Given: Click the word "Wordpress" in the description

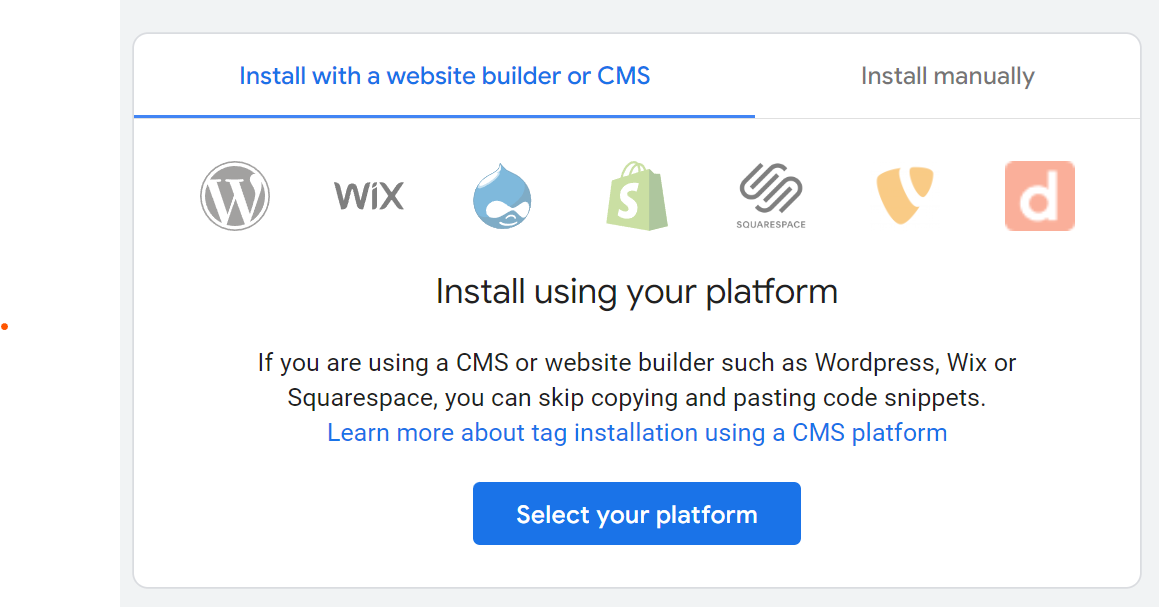Looking at the screenshot, I should (876, 362).
